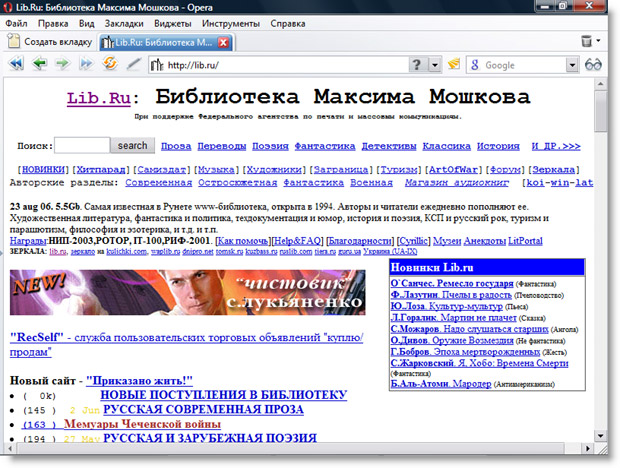The width and height of the screenshot is (620, 468).
Task: Open the Файл menu
Action: [x=16, y=24]
